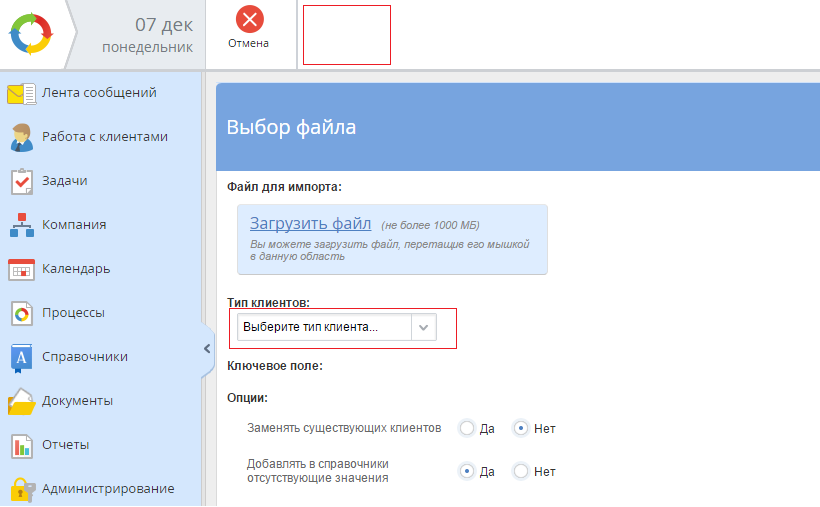Click the Процессы icon in sidebar
Image resolution: width=820 pixels, height=507 pixels.
21,313
